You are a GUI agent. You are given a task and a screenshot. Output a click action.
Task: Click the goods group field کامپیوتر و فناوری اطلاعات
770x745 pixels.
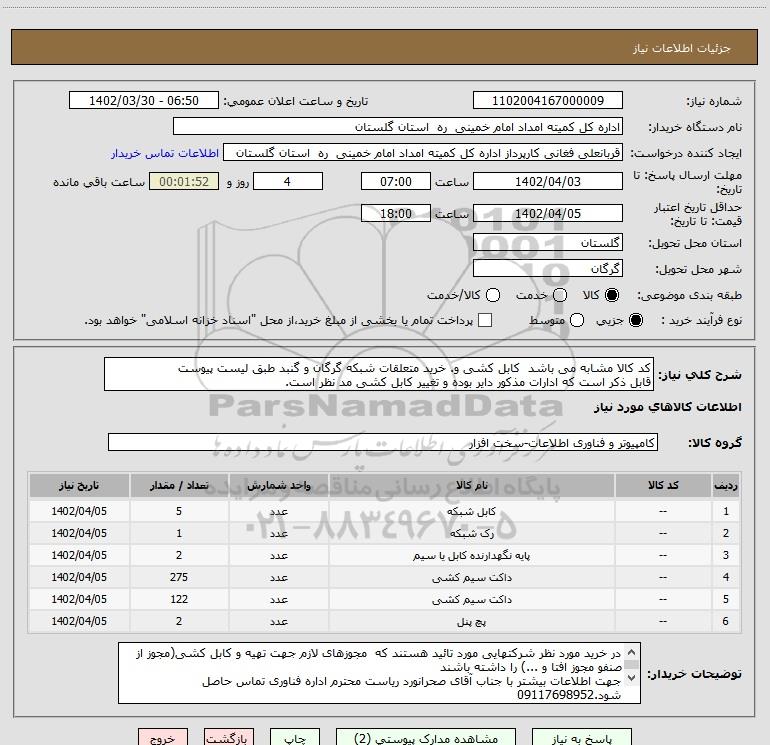click(383, 442)
